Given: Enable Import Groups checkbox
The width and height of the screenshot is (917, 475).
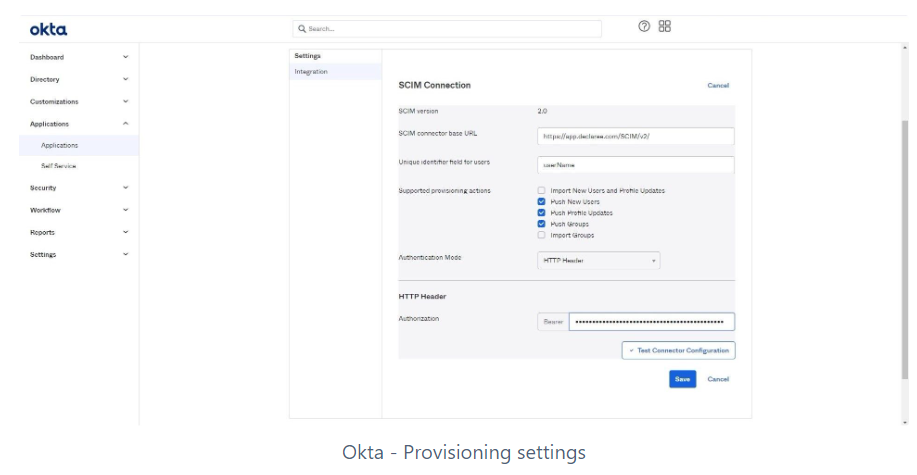Looking at the screenshot, I should [541, 235].
